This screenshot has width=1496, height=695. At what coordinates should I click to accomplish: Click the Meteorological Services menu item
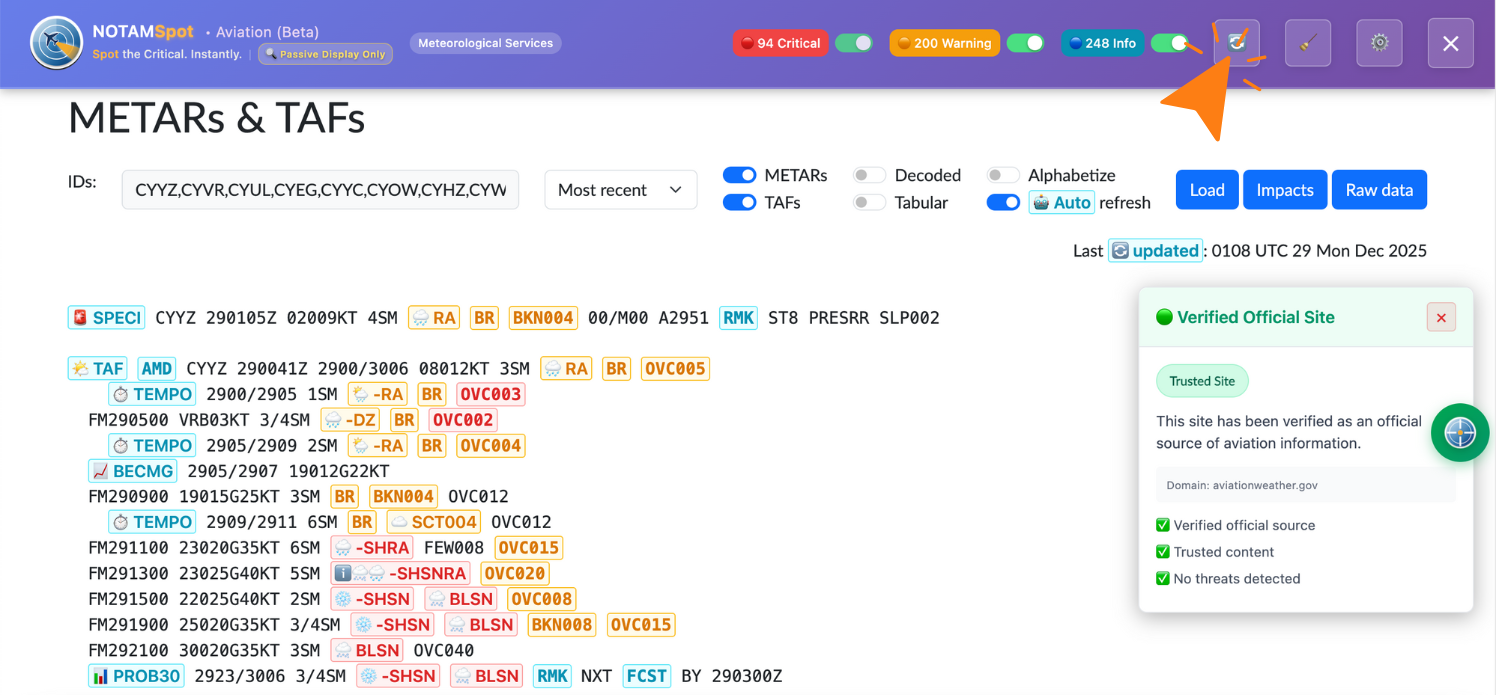coord(485,43)
